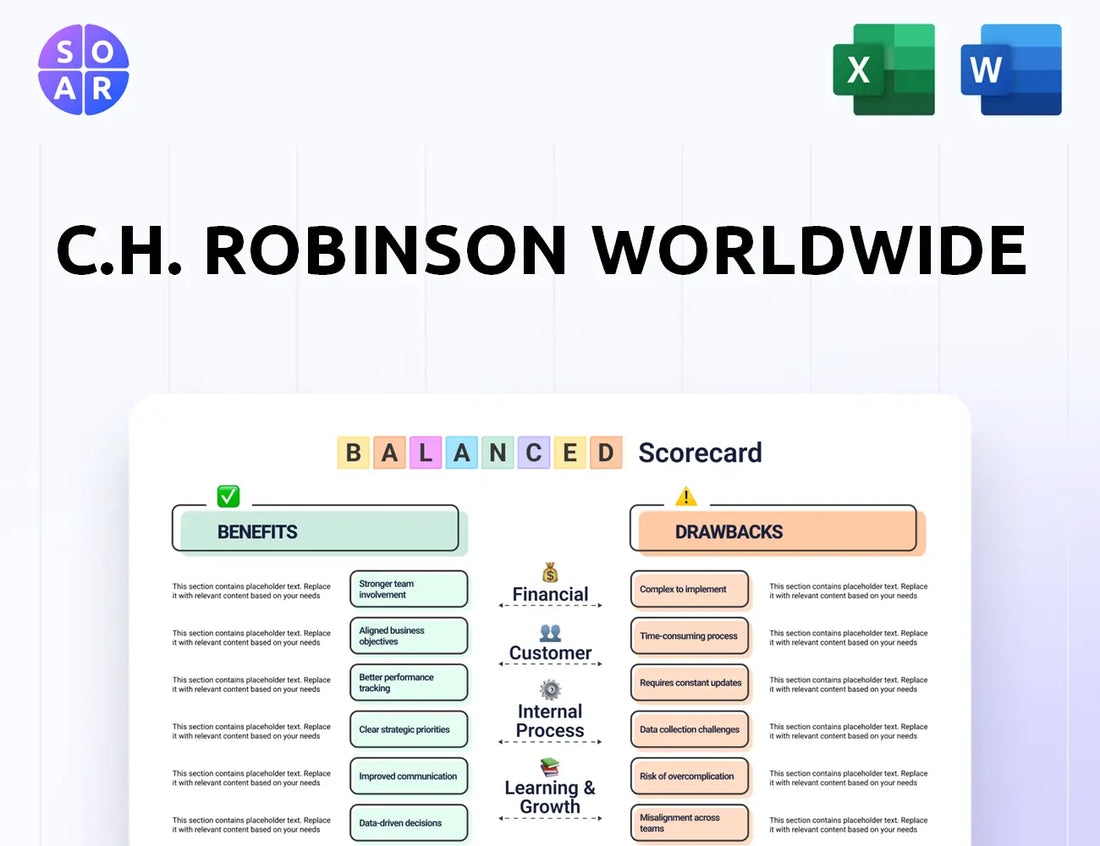Click the 'C.H. ROBINSON WORLDWIDE' heading
Screen dimensions: 1100x846
pos(542,250)
